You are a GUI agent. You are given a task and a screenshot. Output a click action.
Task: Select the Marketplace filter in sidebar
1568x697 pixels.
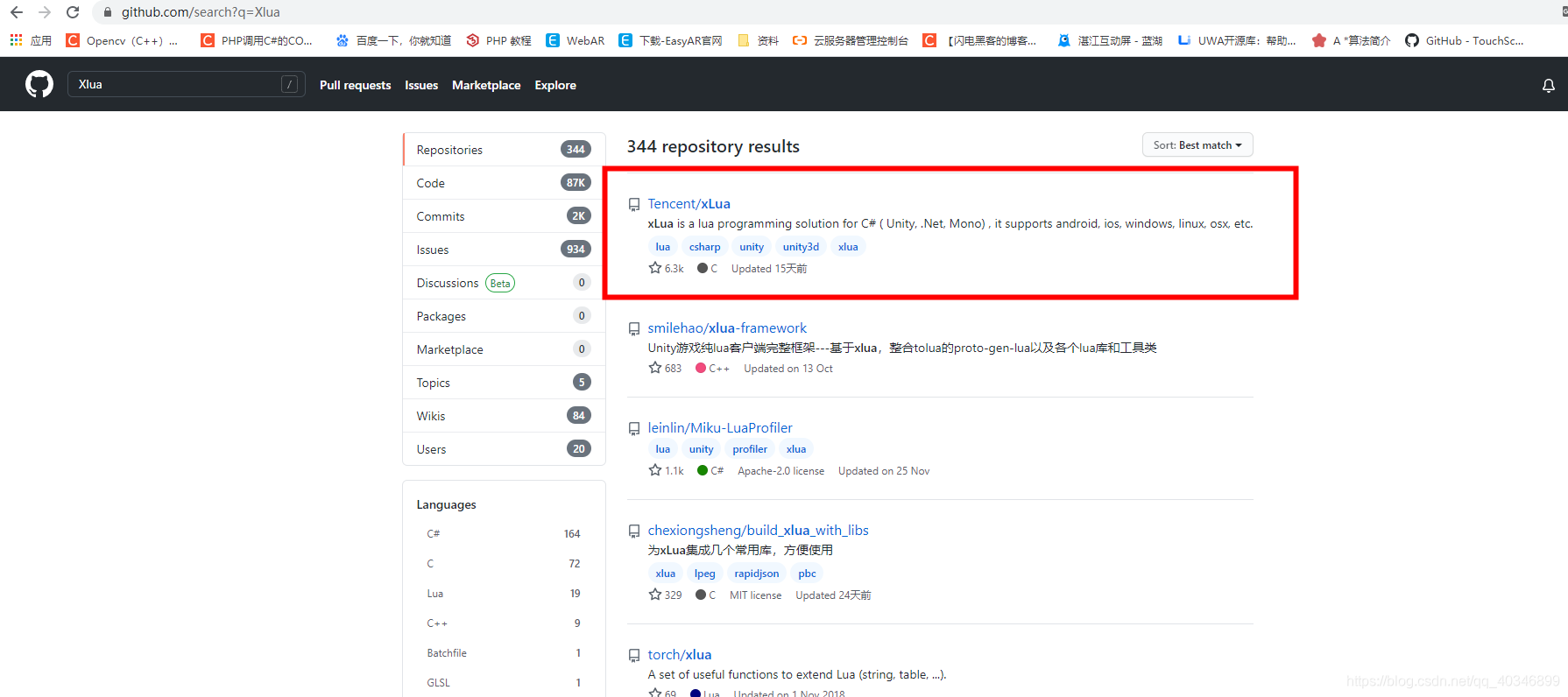coord(504,349)
